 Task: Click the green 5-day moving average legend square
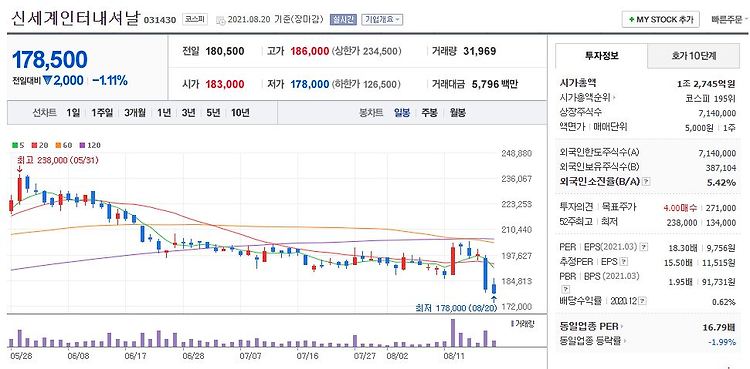(15, 145)
